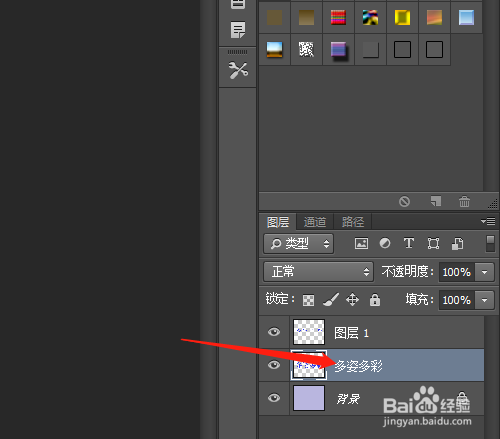This screenshot has width=500, height=439.
Task: Click the Styles panel trash delete icon
Action: tap(464, 201)
